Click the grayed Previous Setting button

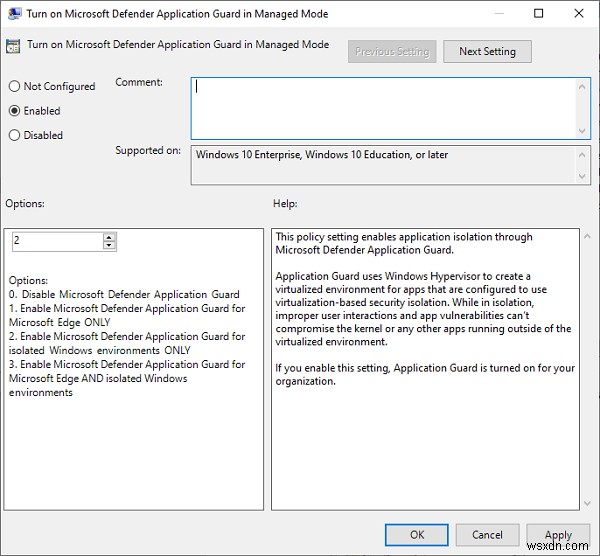392,51
